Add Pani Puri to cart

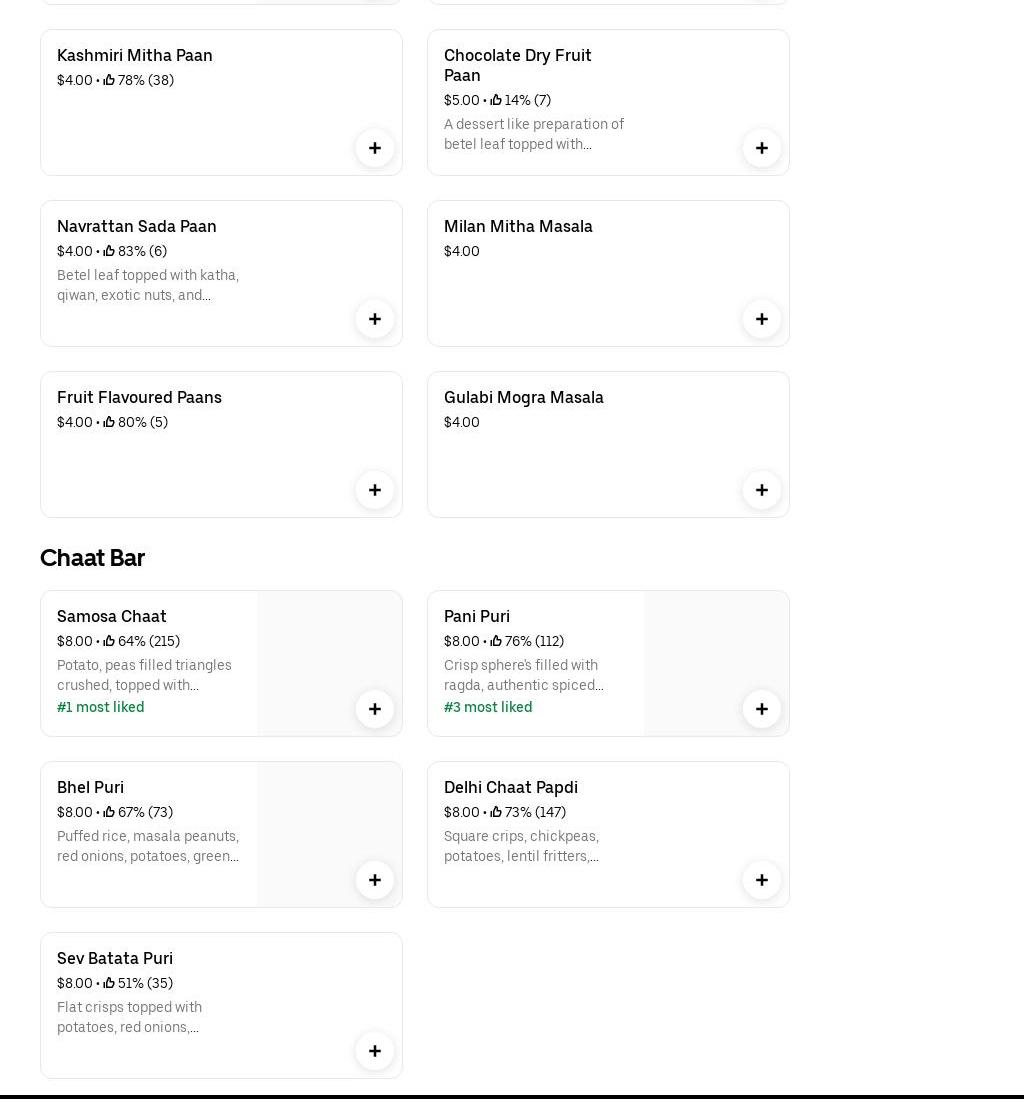coord(761,709)
